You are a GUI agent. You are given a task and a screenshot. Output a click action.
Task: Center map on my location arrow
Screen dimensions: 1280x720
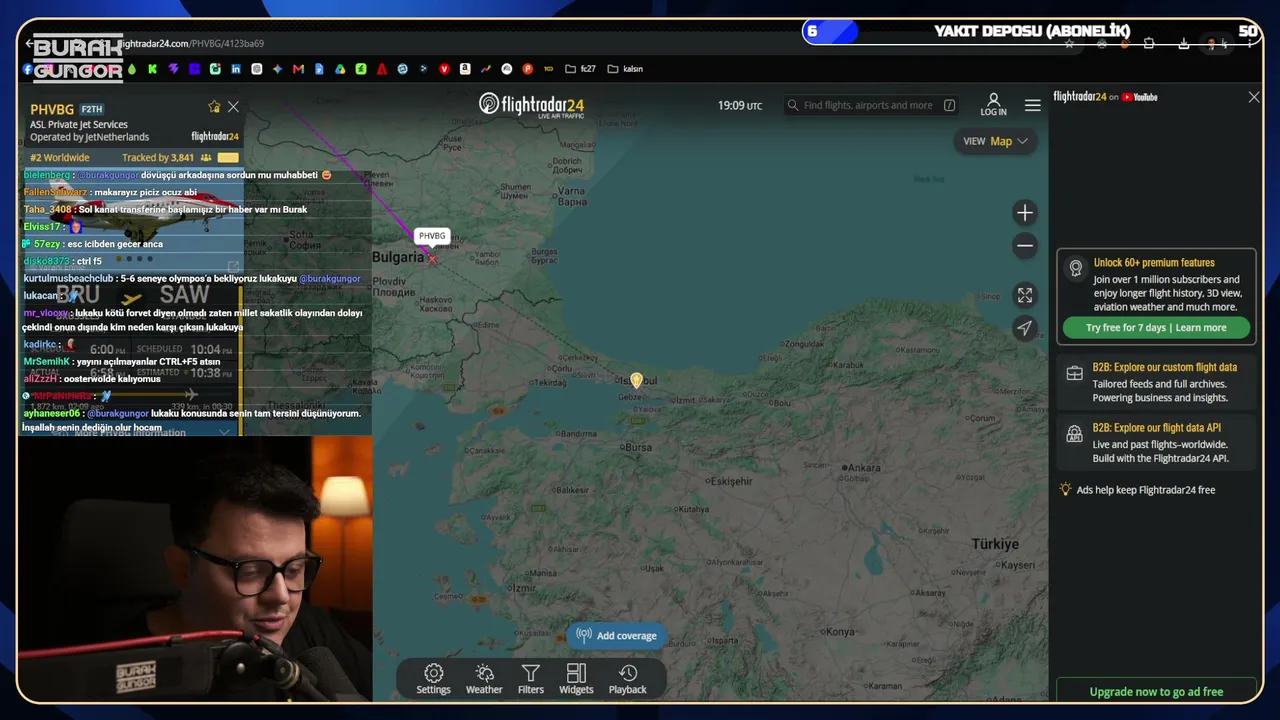[1025, 328]
